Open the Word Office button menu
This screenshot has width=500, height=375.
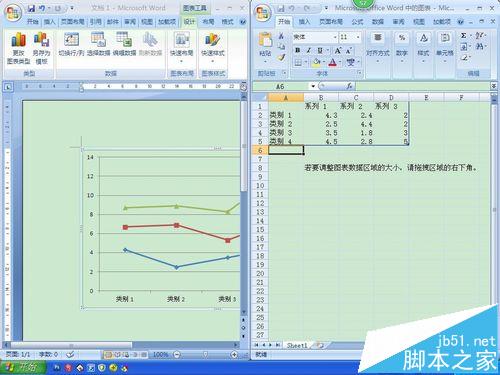pyautogui.click(x=13, y=12)
